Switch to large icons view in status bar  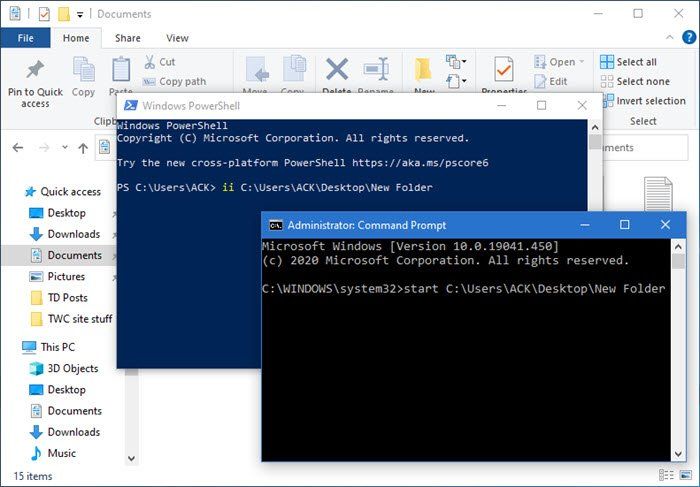(x=685, y=475)
